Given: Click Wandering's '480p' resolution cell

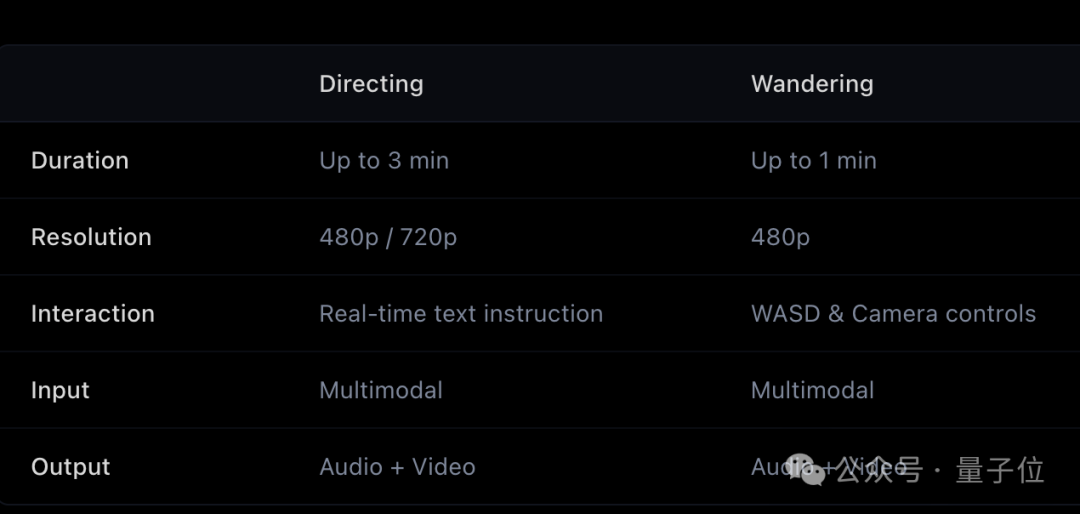Looking at the screenshot, I should [780, 237].
